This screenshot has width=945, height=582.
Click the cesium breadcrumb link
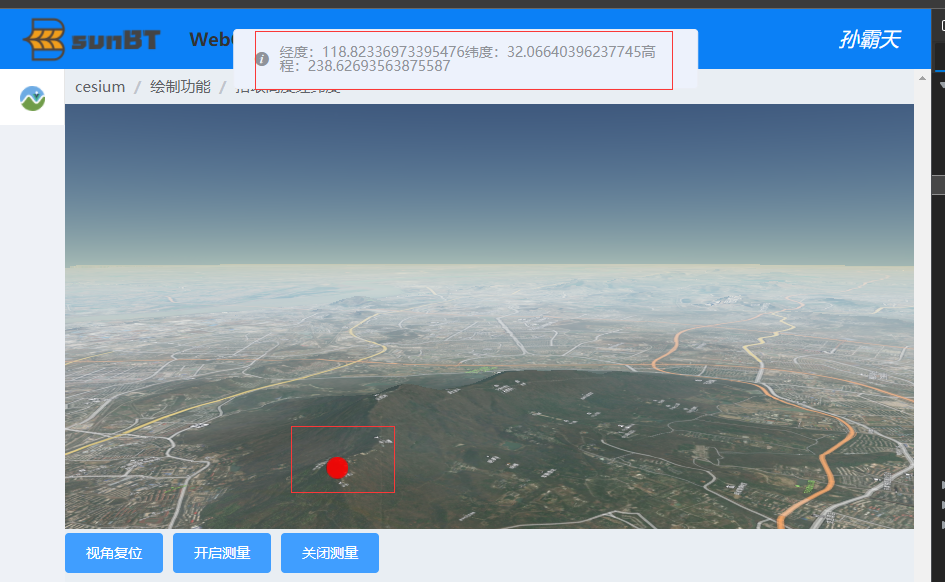(x=100, y=87)
